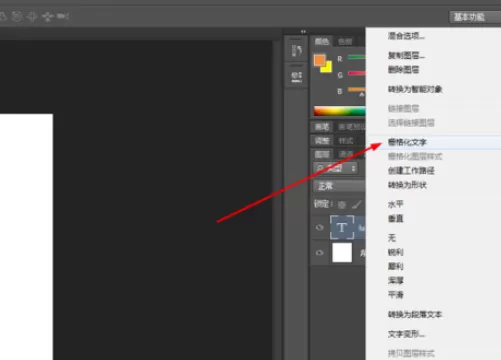Click the lock transparent pixels icon
501x360 pixels.
pos(341,205)
